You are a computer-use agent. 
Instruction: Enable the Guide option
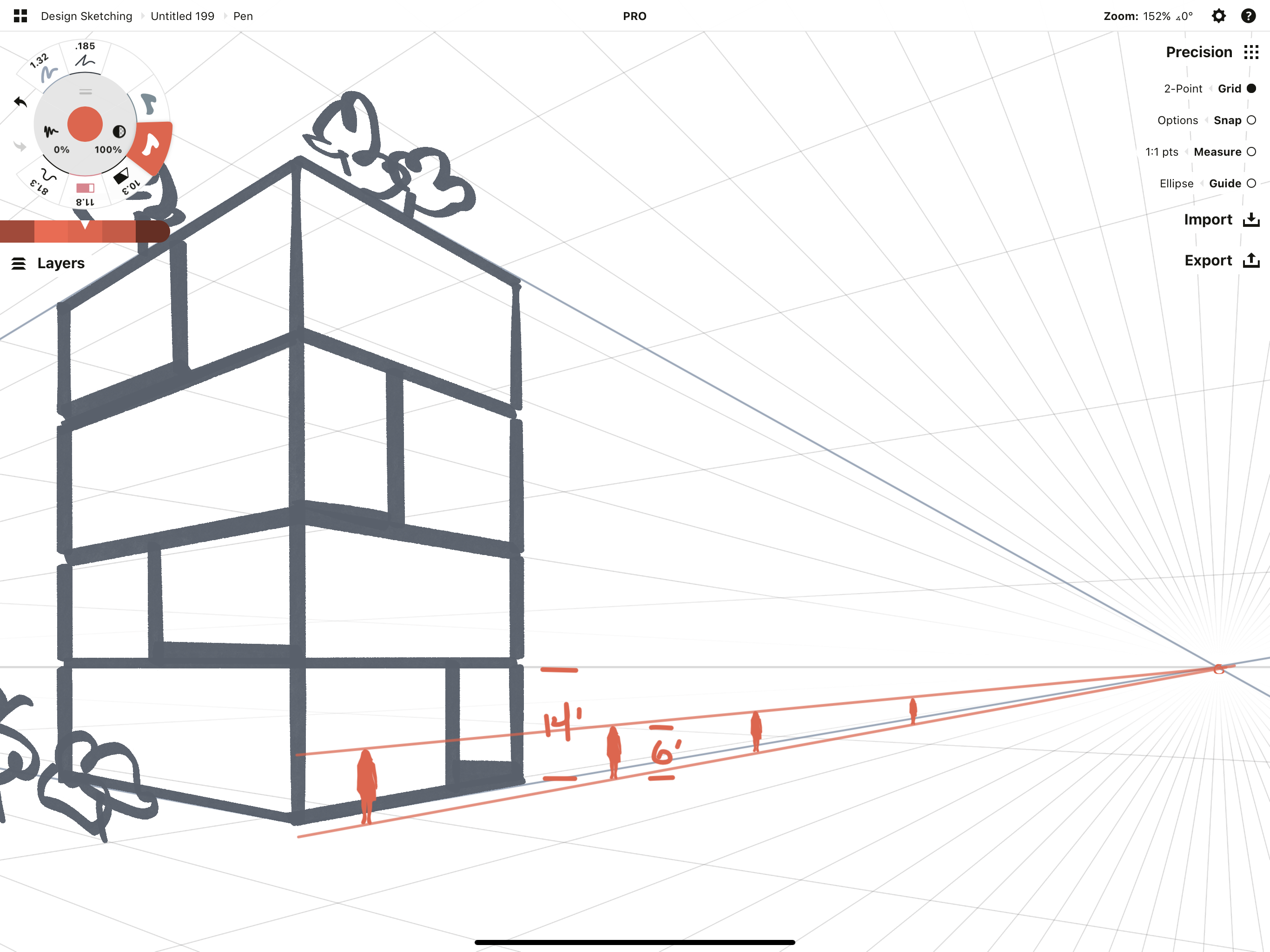tap(1250, 183)
